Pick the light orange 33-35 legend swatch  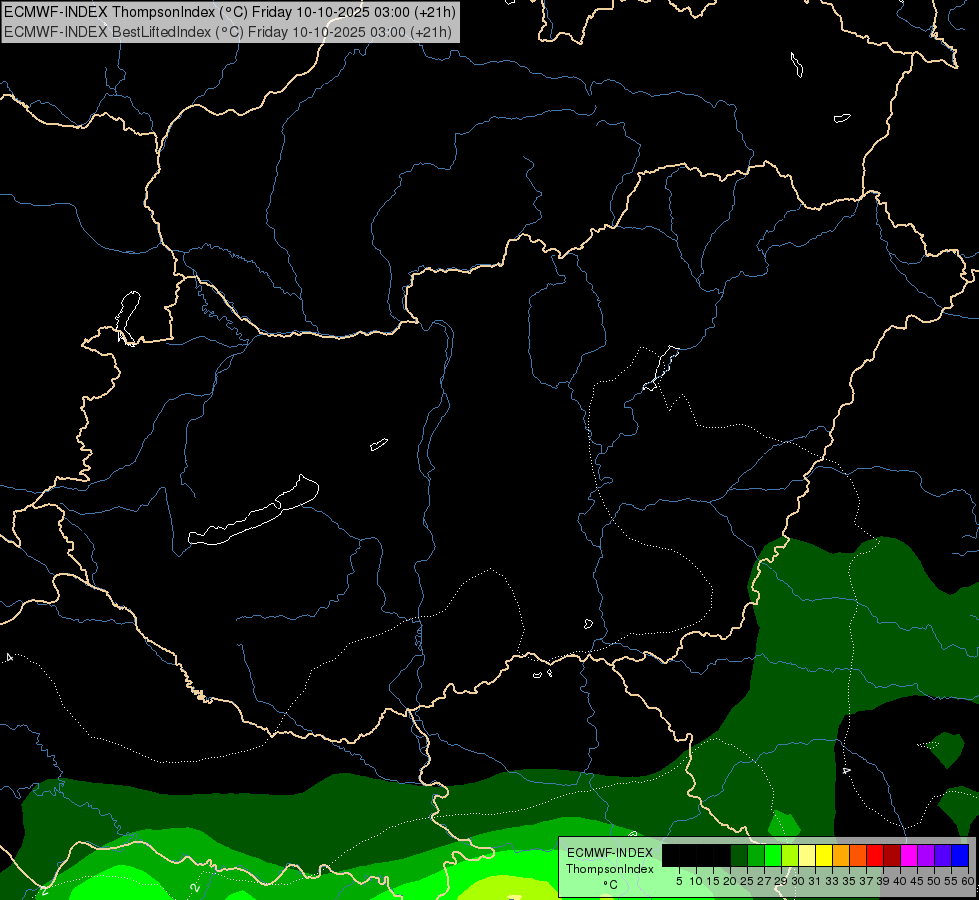(841, 856)
